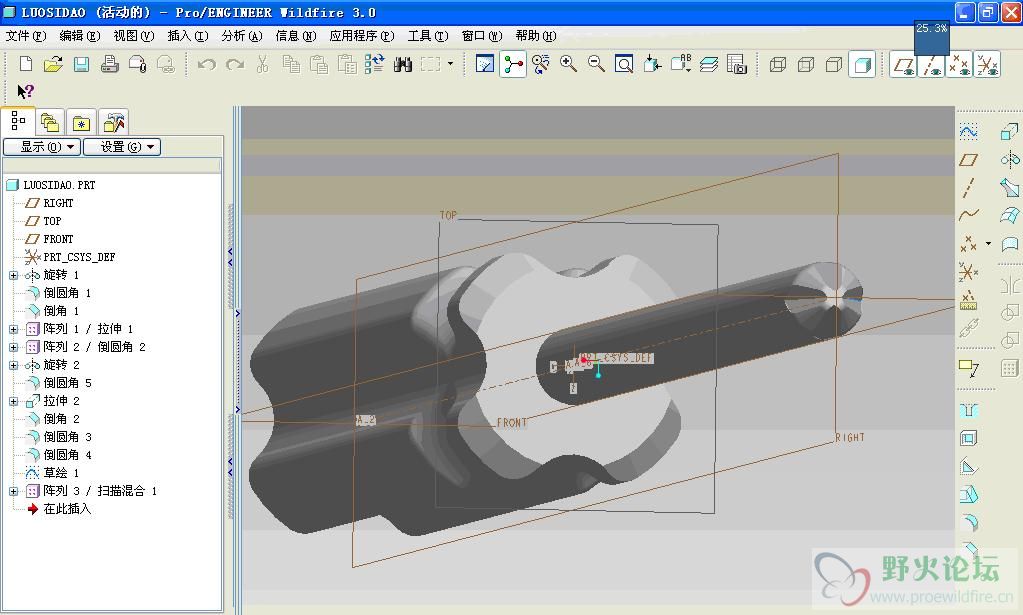
Task: Toggle coordinate systems visibility
Action: (987, 65)
